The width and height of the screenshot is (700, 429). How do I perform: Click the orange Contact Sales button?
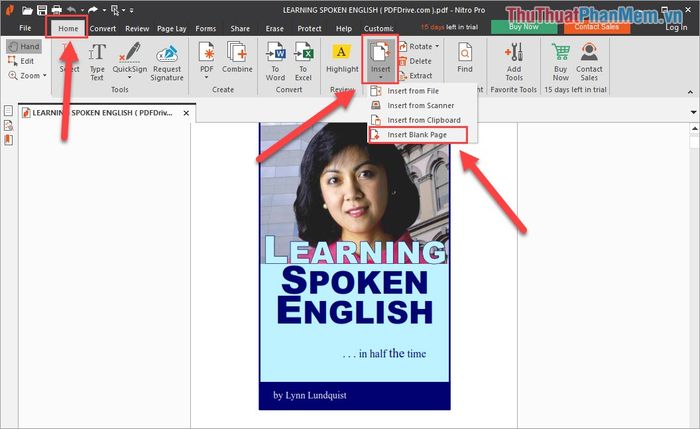(597, 27)
